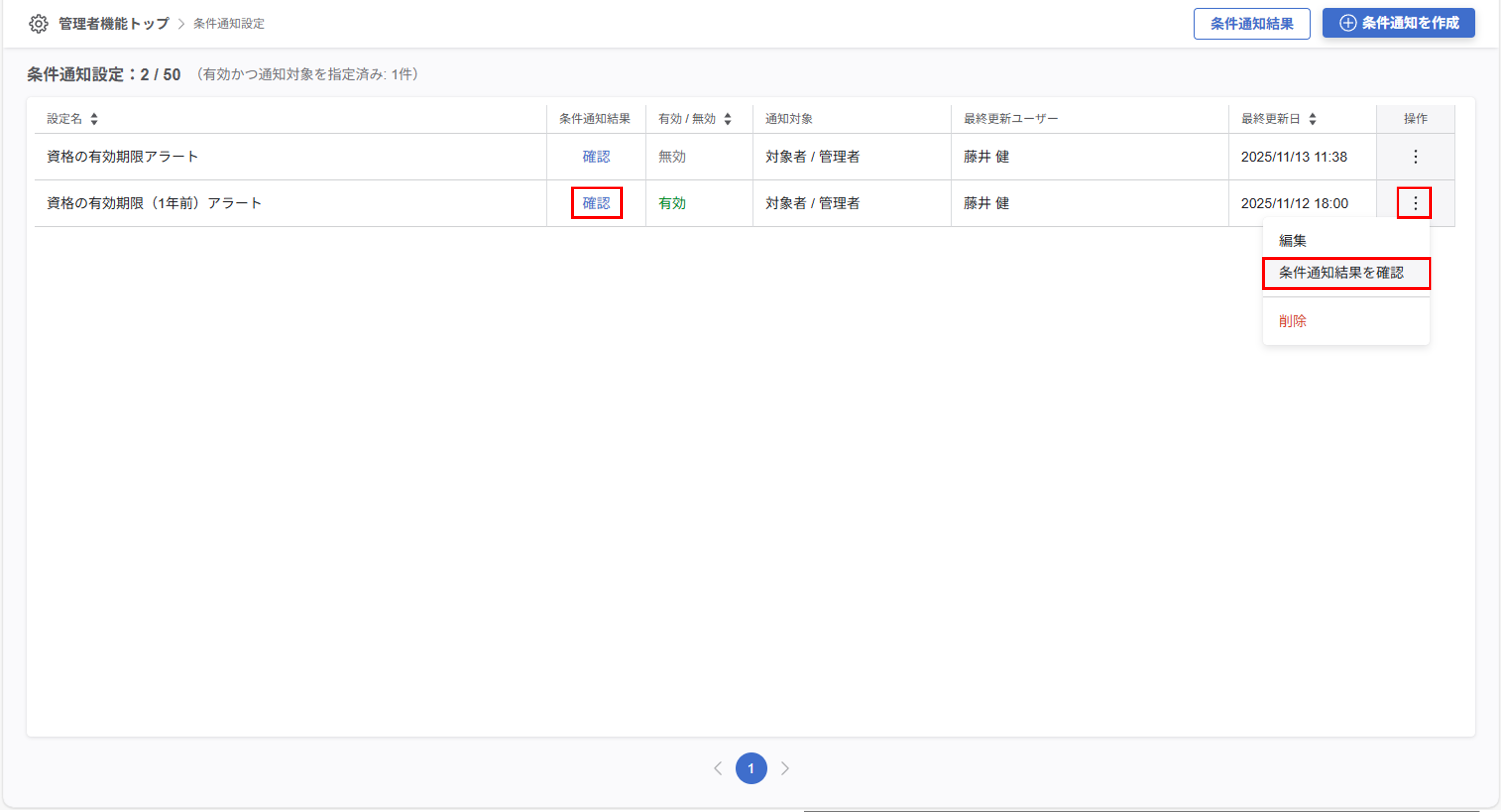Sort by 最終更新日 column arrows

pos(1312,119)
